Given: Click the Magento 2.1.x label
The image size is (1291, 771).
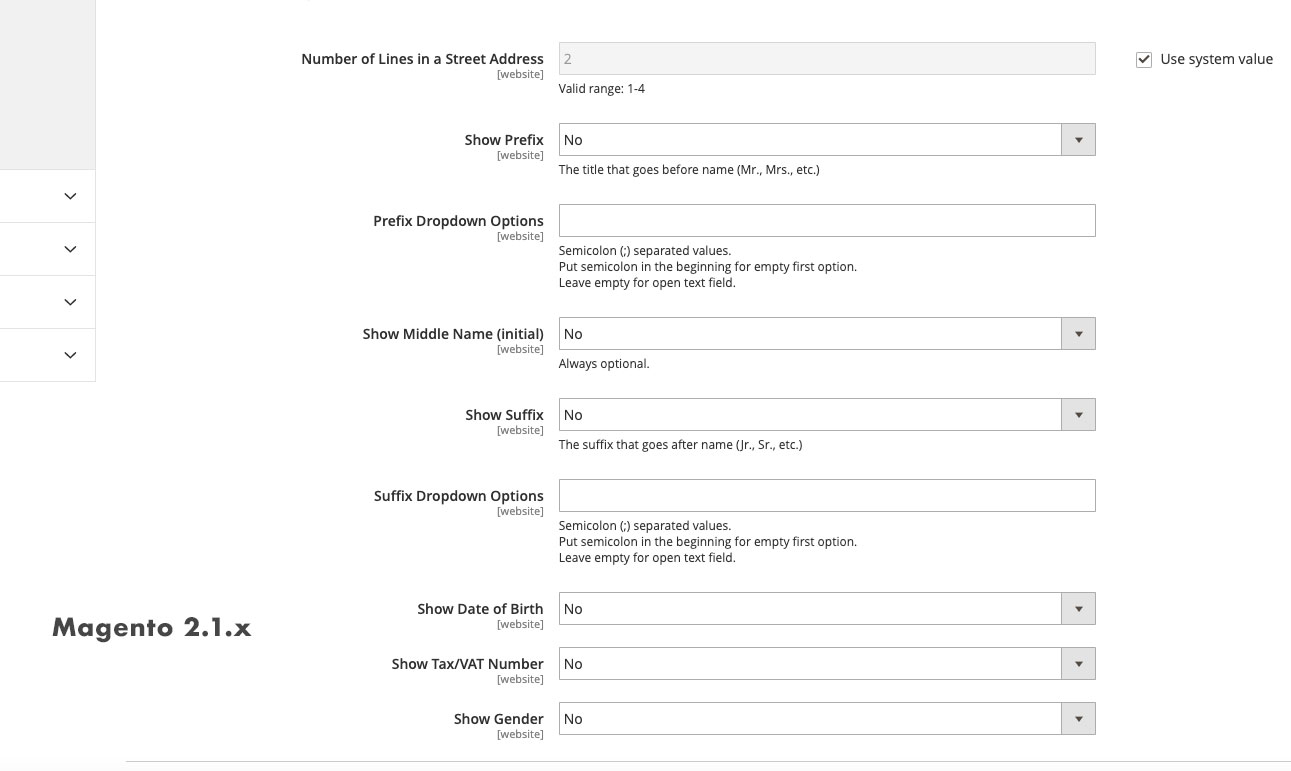Looking at the screenshot, I should (151, 628).
